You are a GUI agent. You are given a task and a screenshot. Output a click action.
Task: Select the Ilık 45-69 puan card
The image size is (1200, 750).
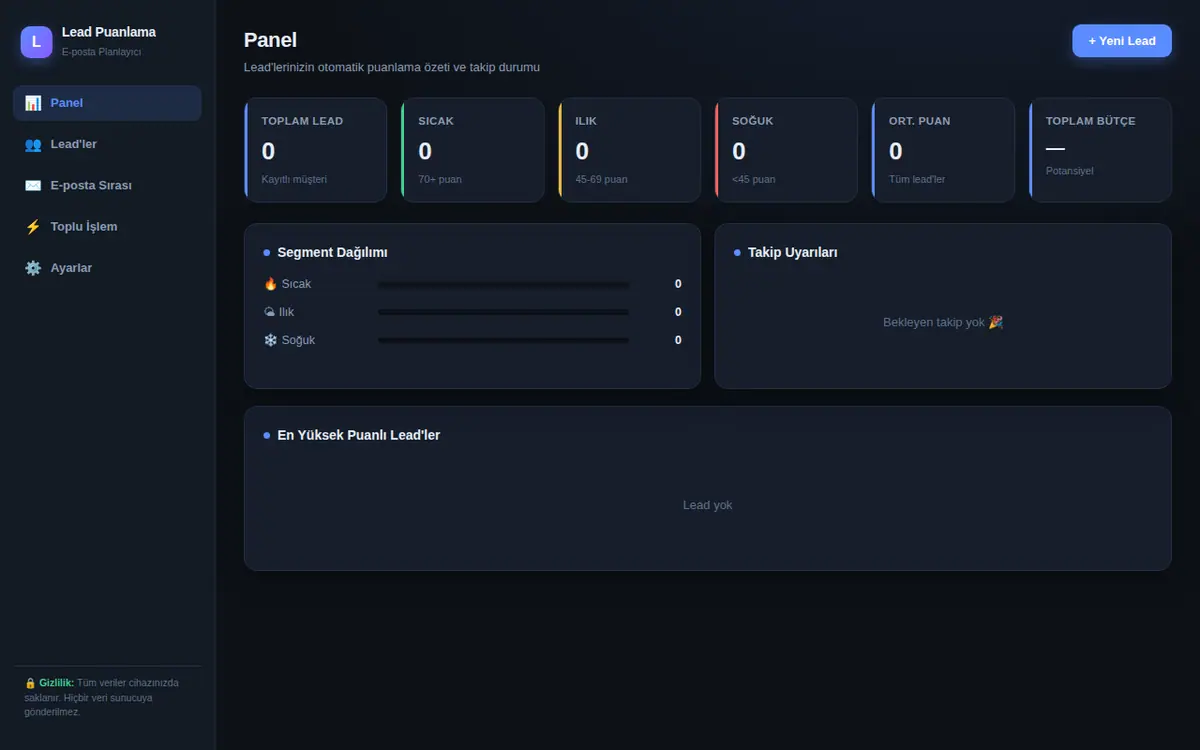(x=629, y=150)
